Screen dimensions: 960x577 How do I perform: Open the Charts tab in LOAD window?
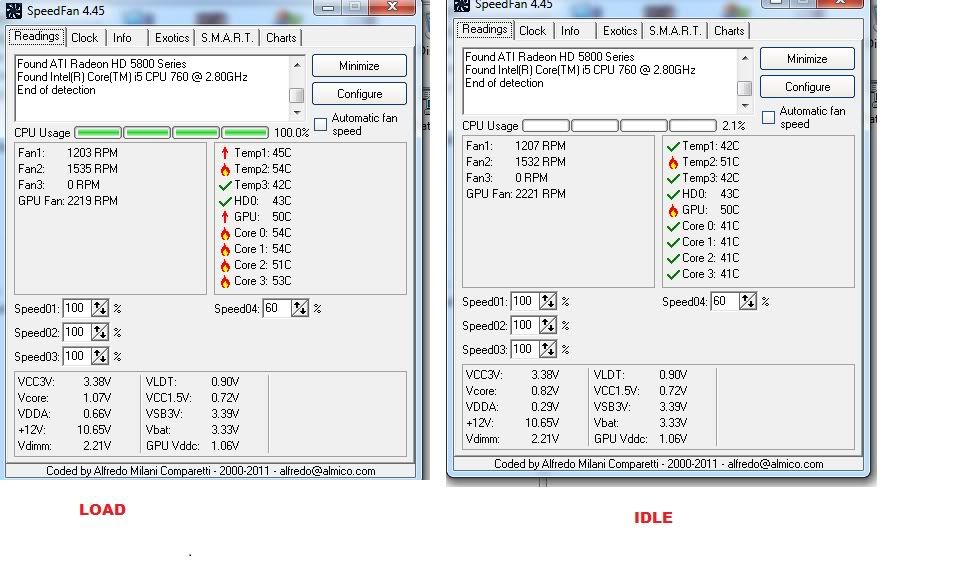281,38
